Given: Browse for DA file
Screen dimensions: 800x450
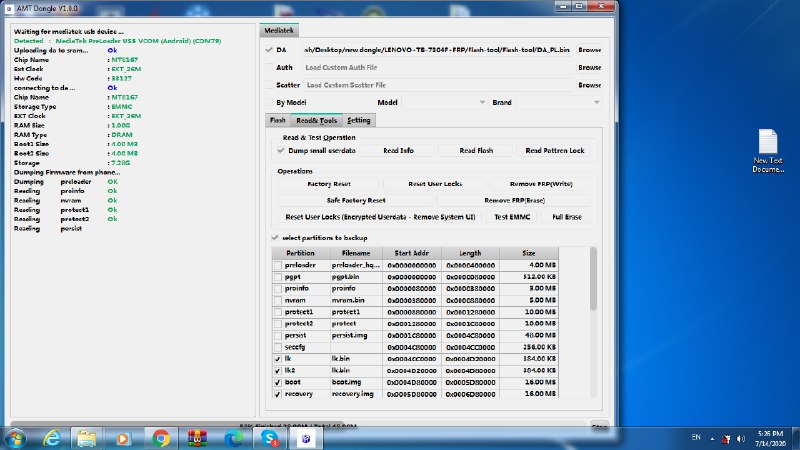Looking at the screenshot, I should (589, 50).
